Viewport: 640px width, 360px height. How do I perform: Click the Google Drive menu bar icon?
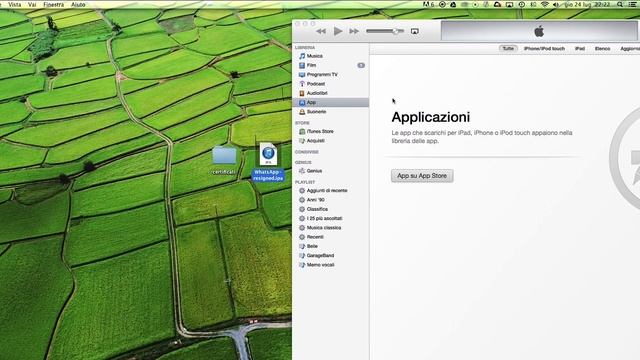coord(453,4)
